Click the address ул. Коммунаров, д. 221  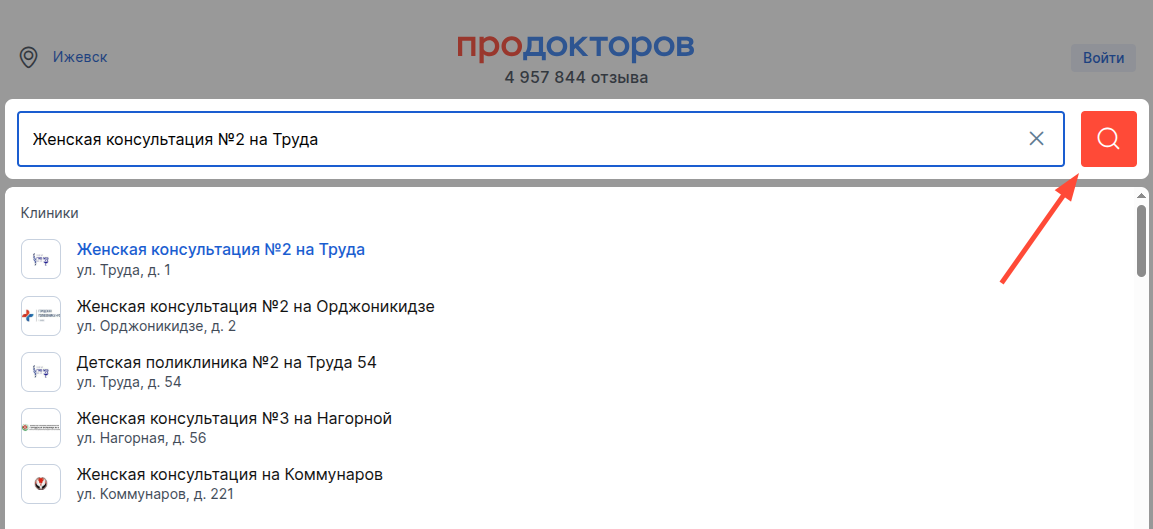tap(155, 494)
